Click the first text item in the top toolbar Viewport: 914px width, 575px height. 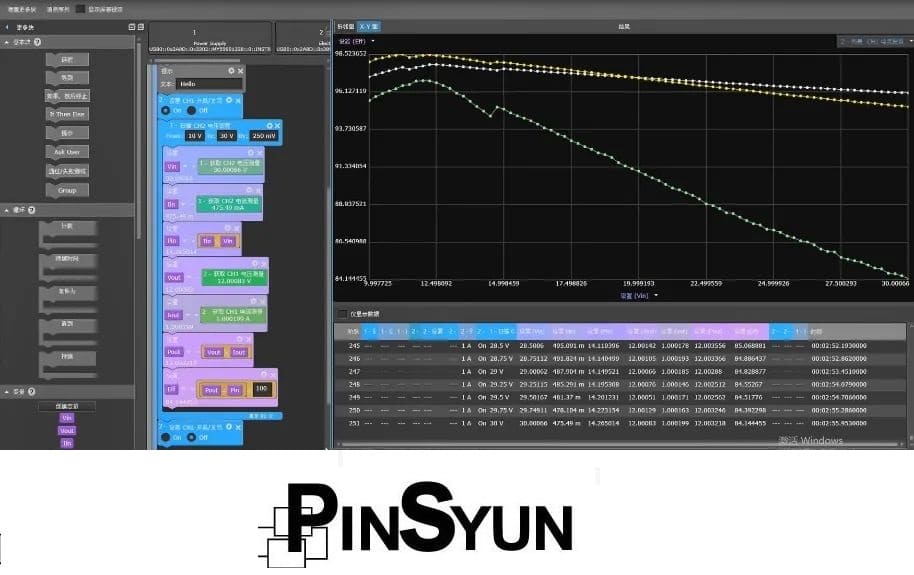tap(22, 9)
